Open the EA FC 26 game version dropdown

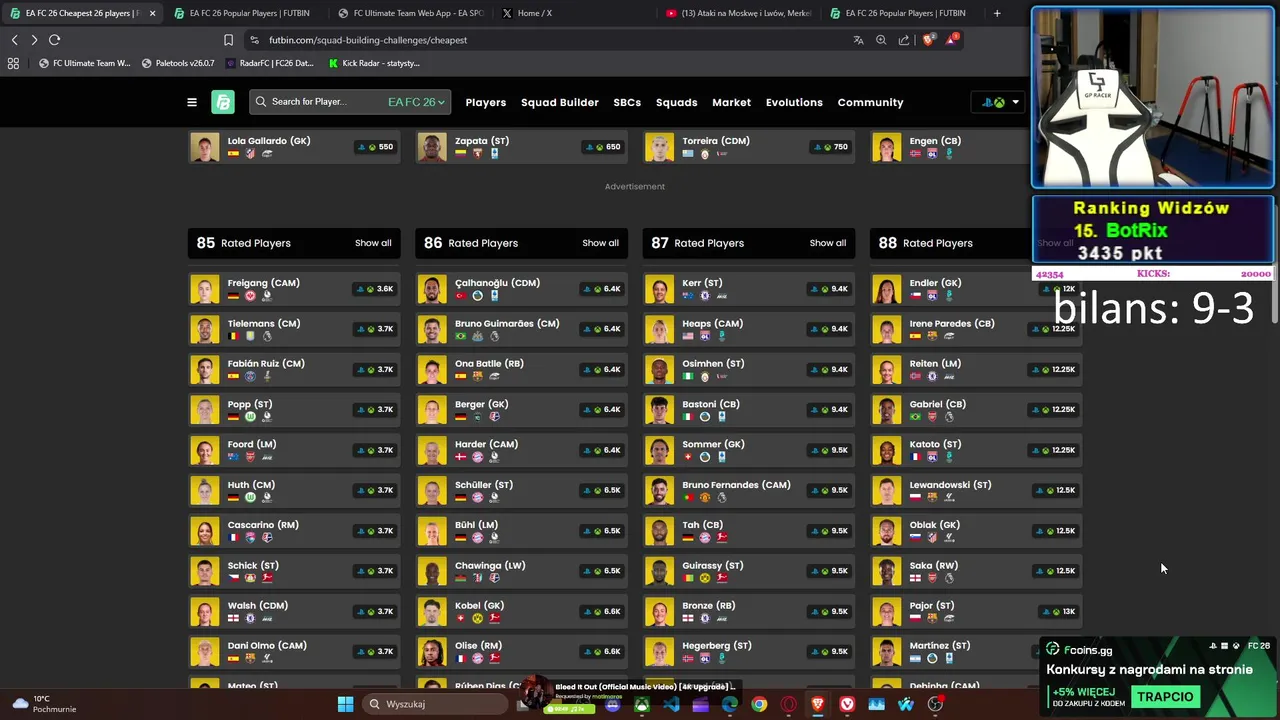(416, 102)
